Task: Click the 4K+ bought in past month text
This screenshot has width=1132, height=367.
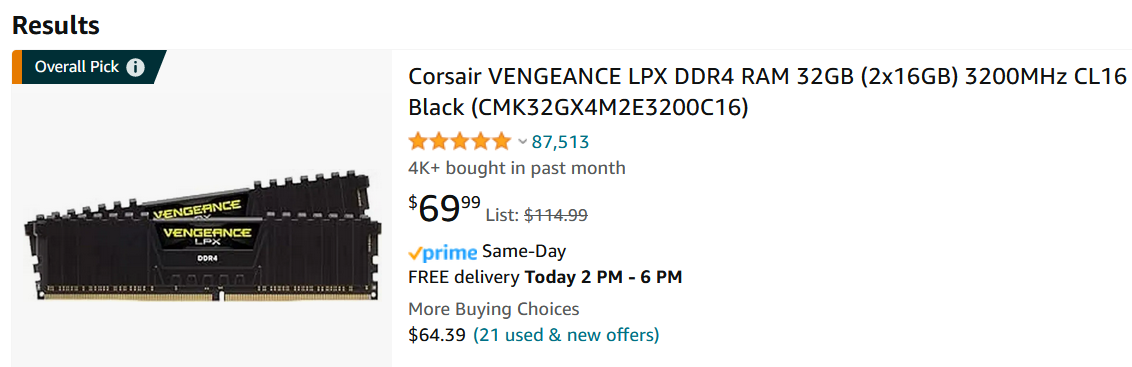Action: coord(517,168)
